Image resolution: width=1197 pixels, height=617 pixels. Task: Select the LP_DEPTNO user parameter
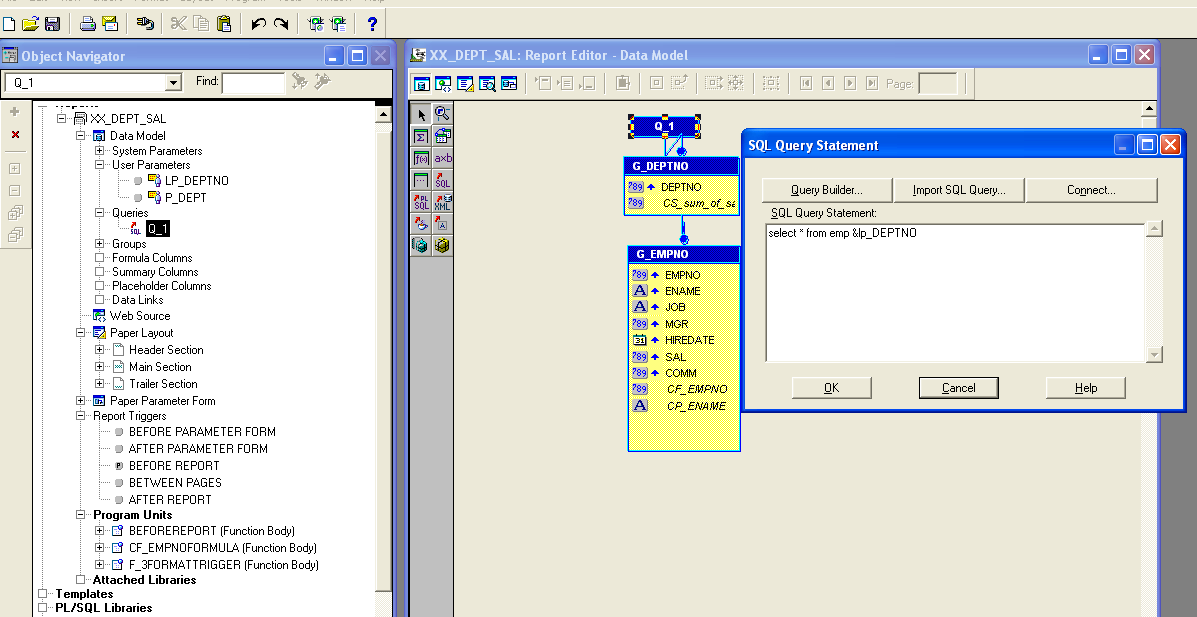(x=196, y=181)
